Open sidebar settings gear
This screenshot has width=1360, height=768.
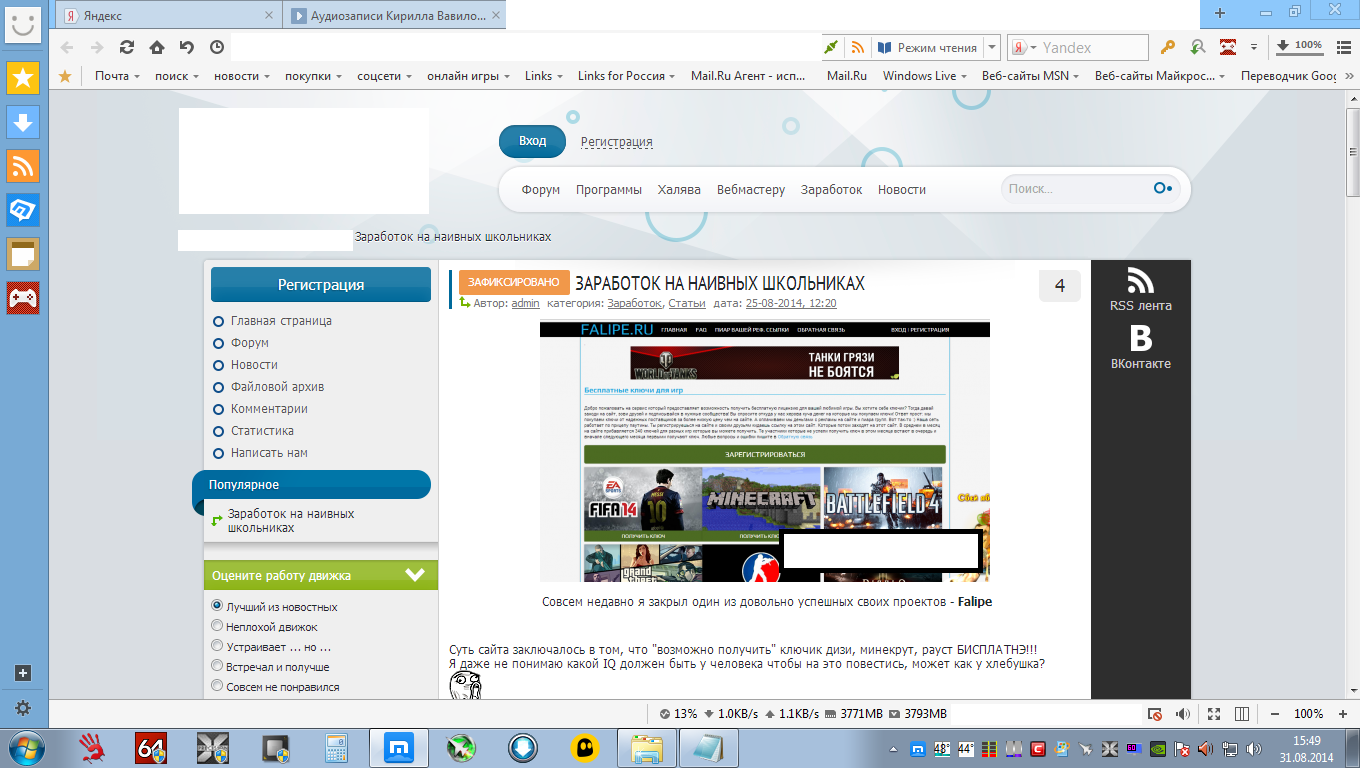click(23, 707)
